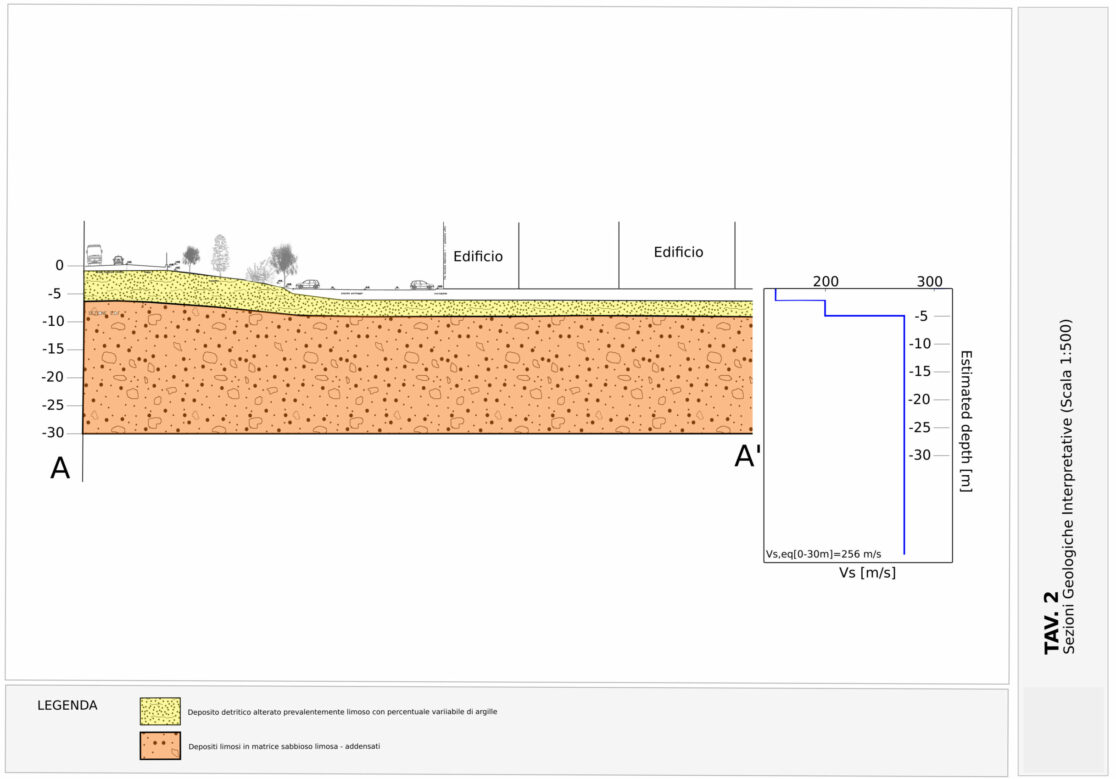Click the bus icon at top left
The height and width of the screenshot is (779, 1116).
94,255
